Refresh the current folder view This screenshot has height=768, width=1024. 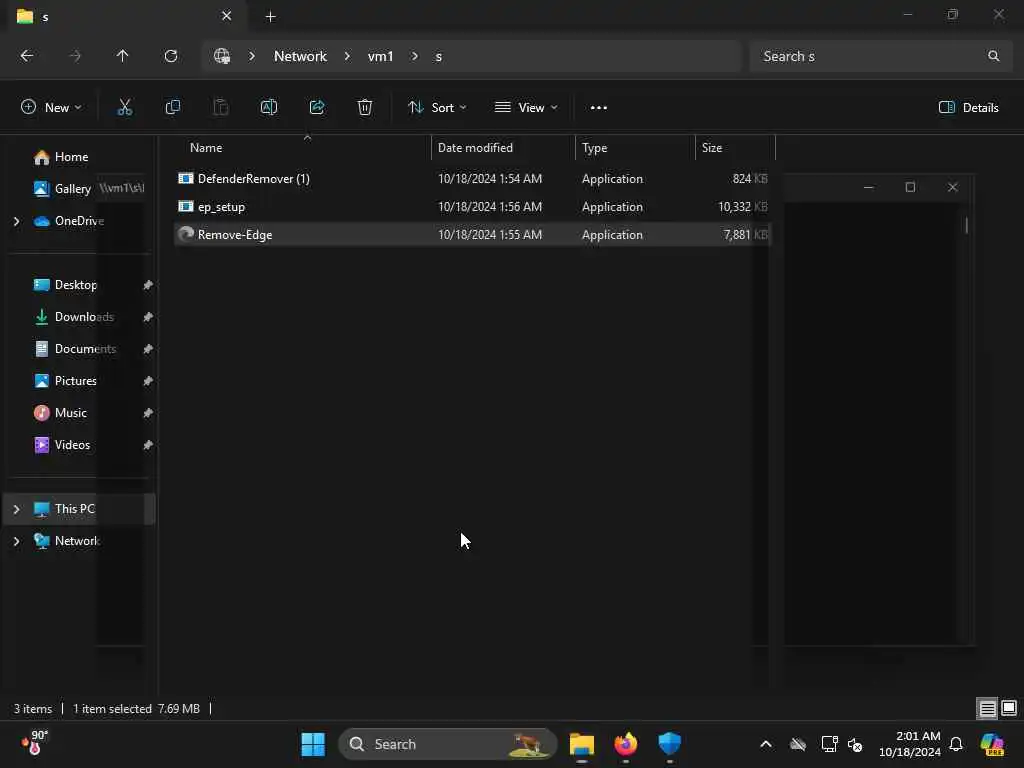[170, 56]
